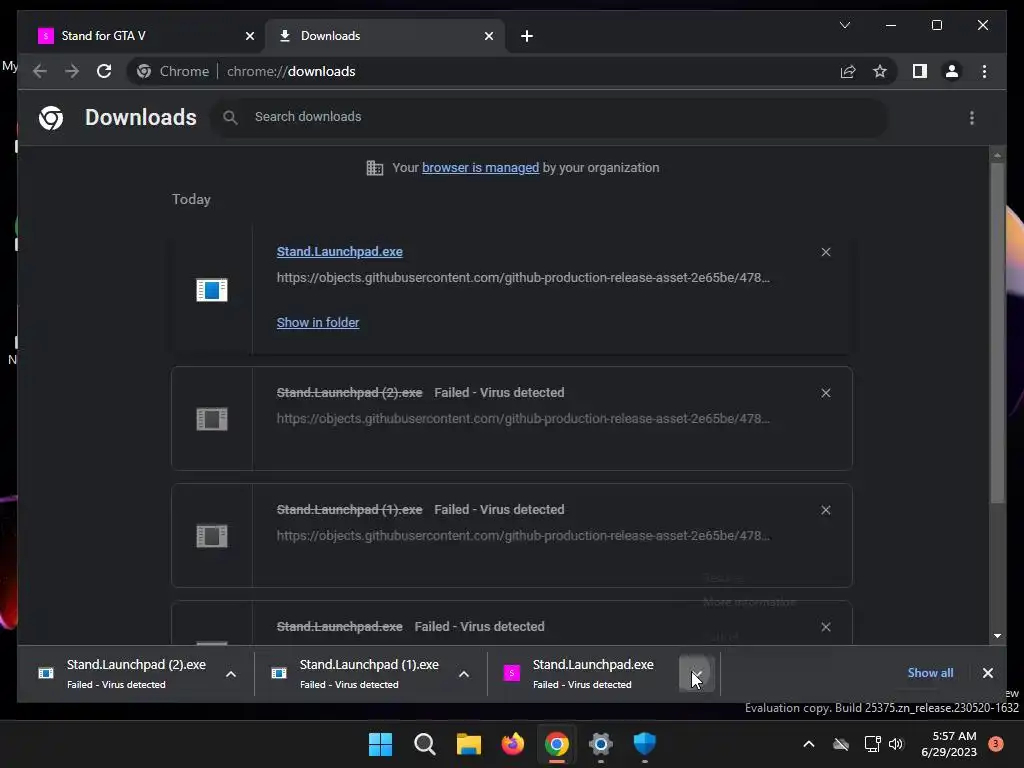Open the side panel icon
This screenshot has height=768, width=1024.
[x=920, y=71]
